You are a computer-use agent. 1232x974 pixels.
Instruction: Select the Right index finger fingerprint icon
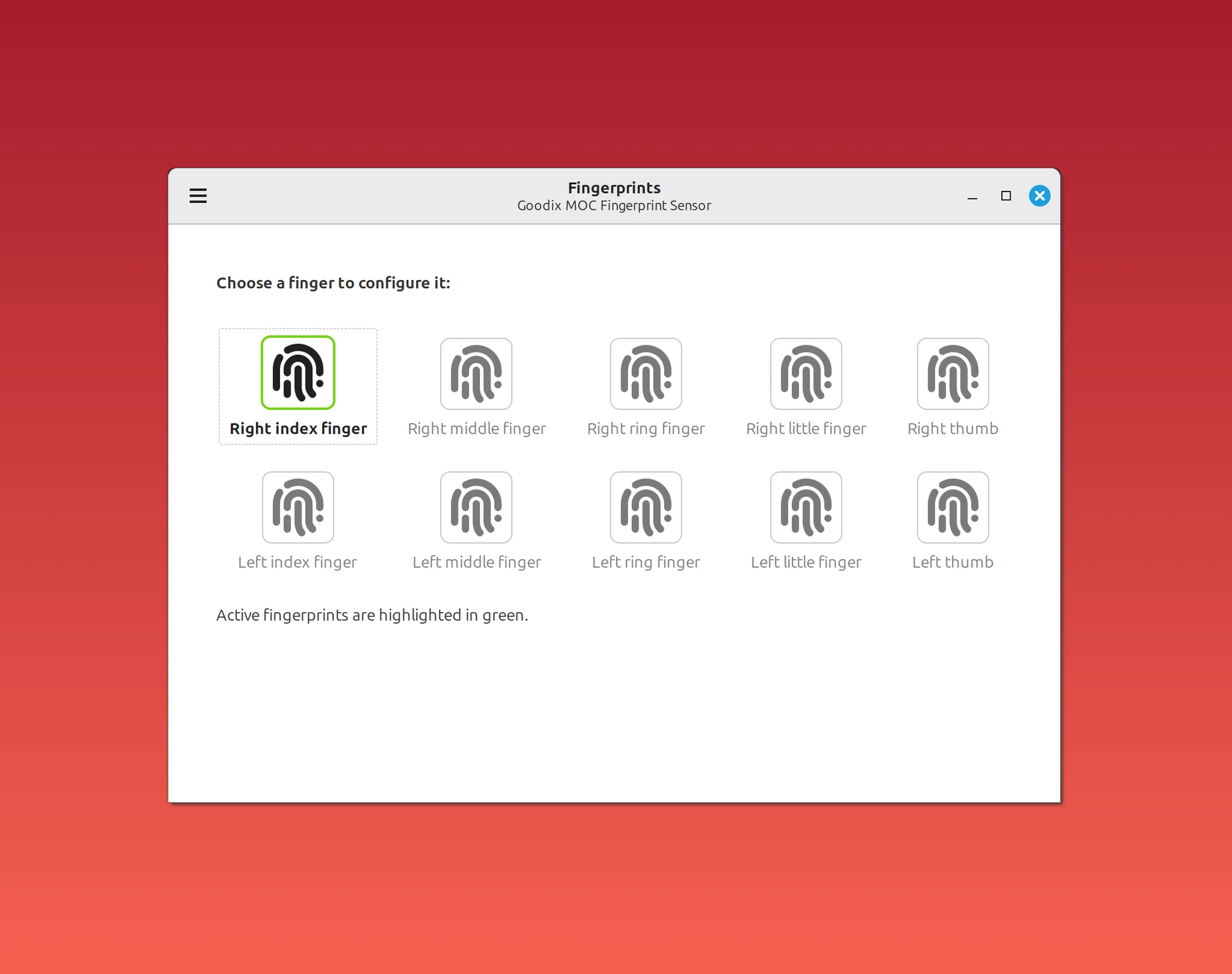[298, 373]
